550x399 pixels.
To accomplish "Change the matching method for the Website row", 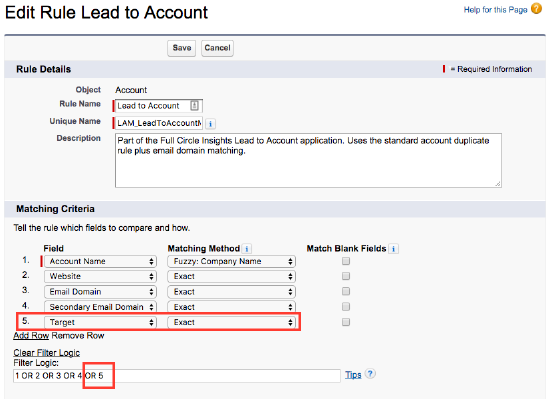I will [232, 276].
